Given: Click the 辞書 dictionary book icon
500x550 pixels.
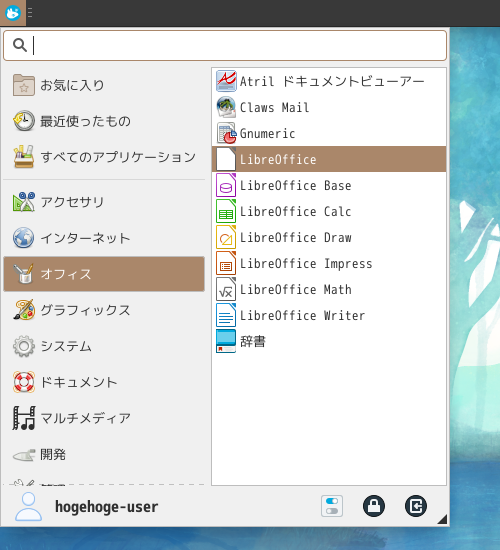Looking at the screenshot, I should tap(226, 341).
